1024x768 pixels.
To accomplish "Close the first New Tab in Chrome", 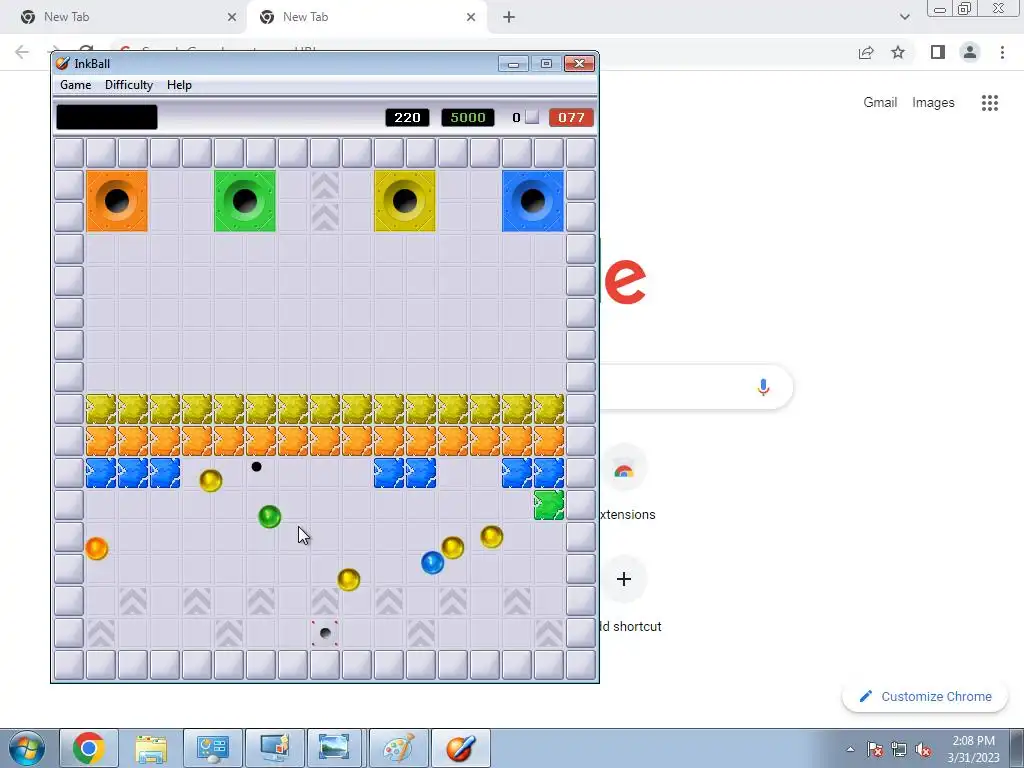I will [232, 17].
